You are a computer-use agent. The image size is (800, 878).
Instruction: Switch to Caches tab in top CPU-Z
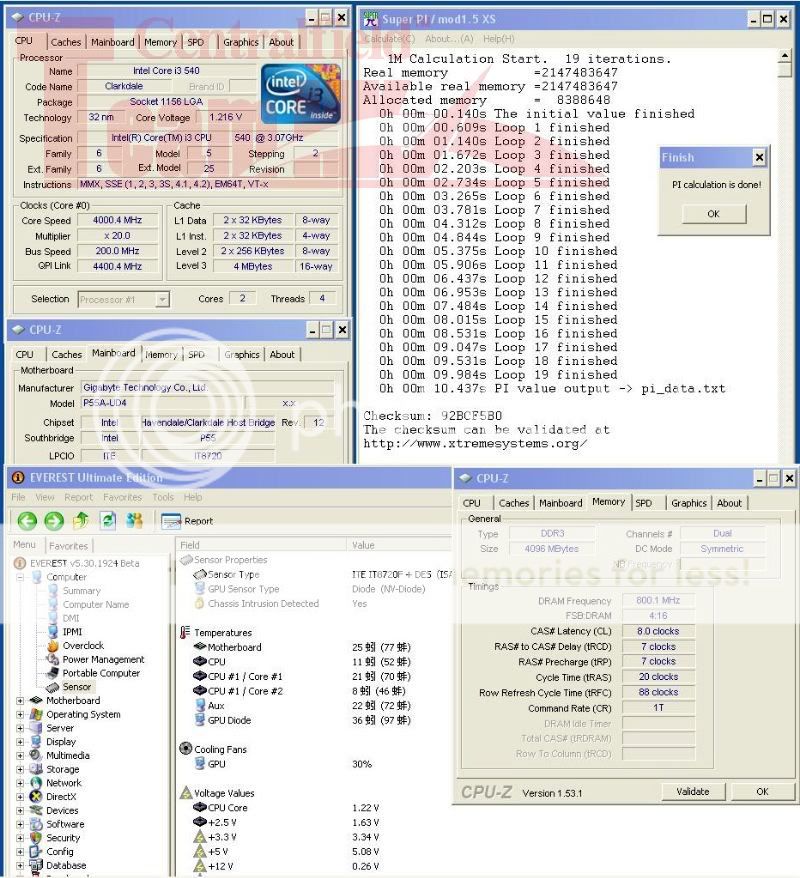[66, 42]
